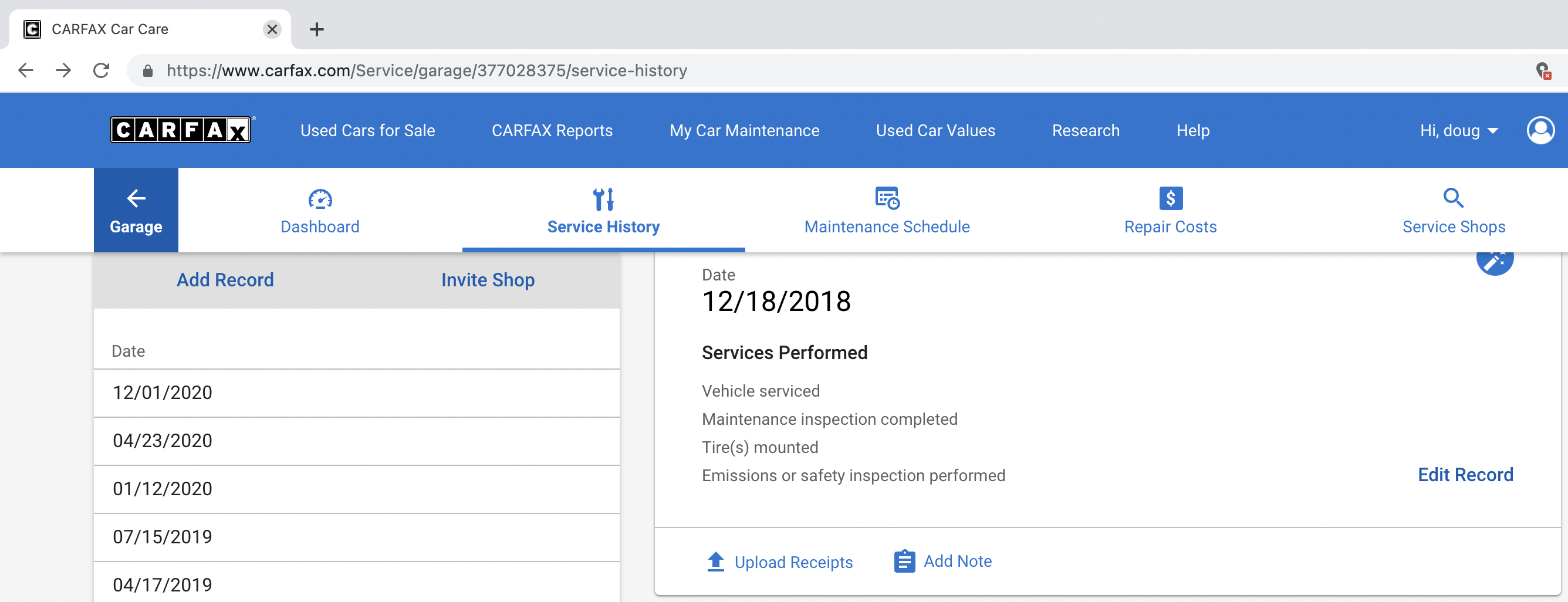This screenshot has height=602, width=1568.
Task: Select the 12/01/2020 service record
Action: click(x=357, y=393)
